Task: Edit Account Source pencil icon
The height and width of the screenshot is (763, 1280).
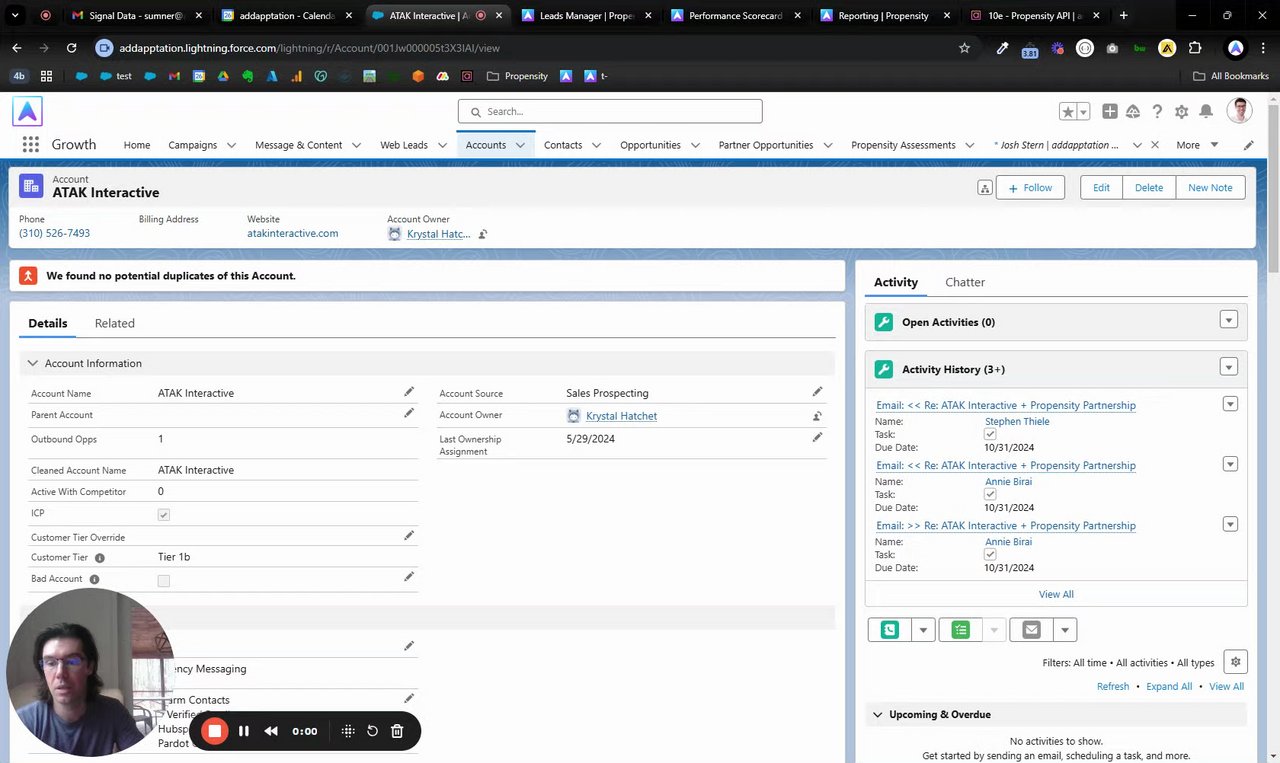Action: click(x=817, y=392)
